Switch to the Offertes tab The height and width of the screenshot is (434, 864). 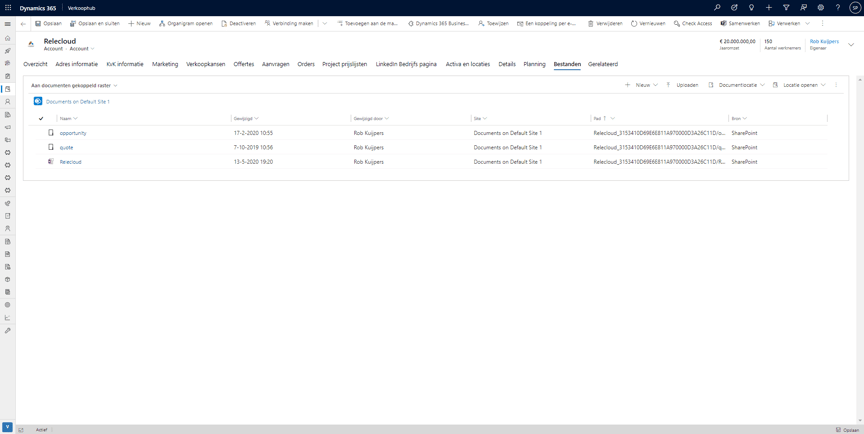point(244,64)
